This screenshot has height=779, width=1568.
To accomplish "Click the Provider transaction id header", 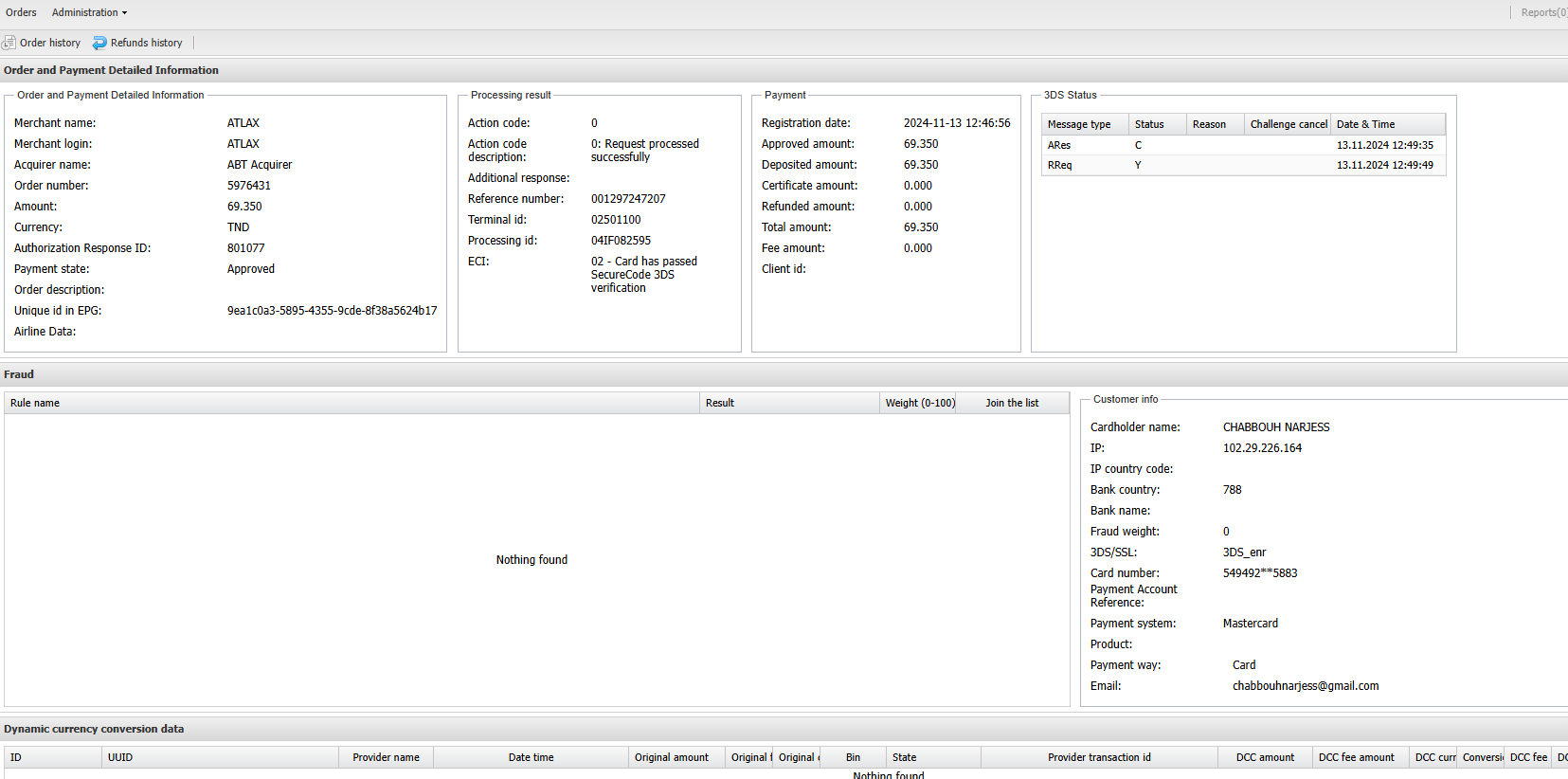I will click(x=1099, y=757).
